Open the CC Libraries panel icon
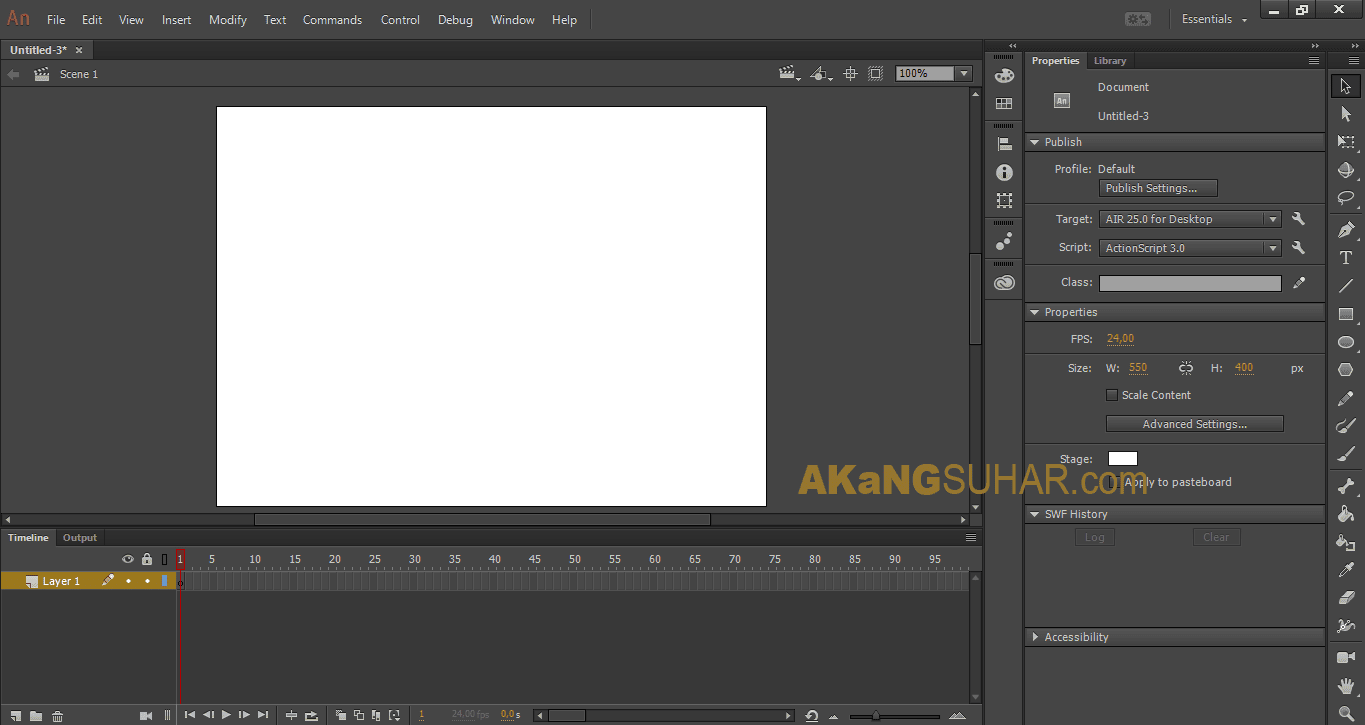1365x725 pixels. [x=1004, y=283]
